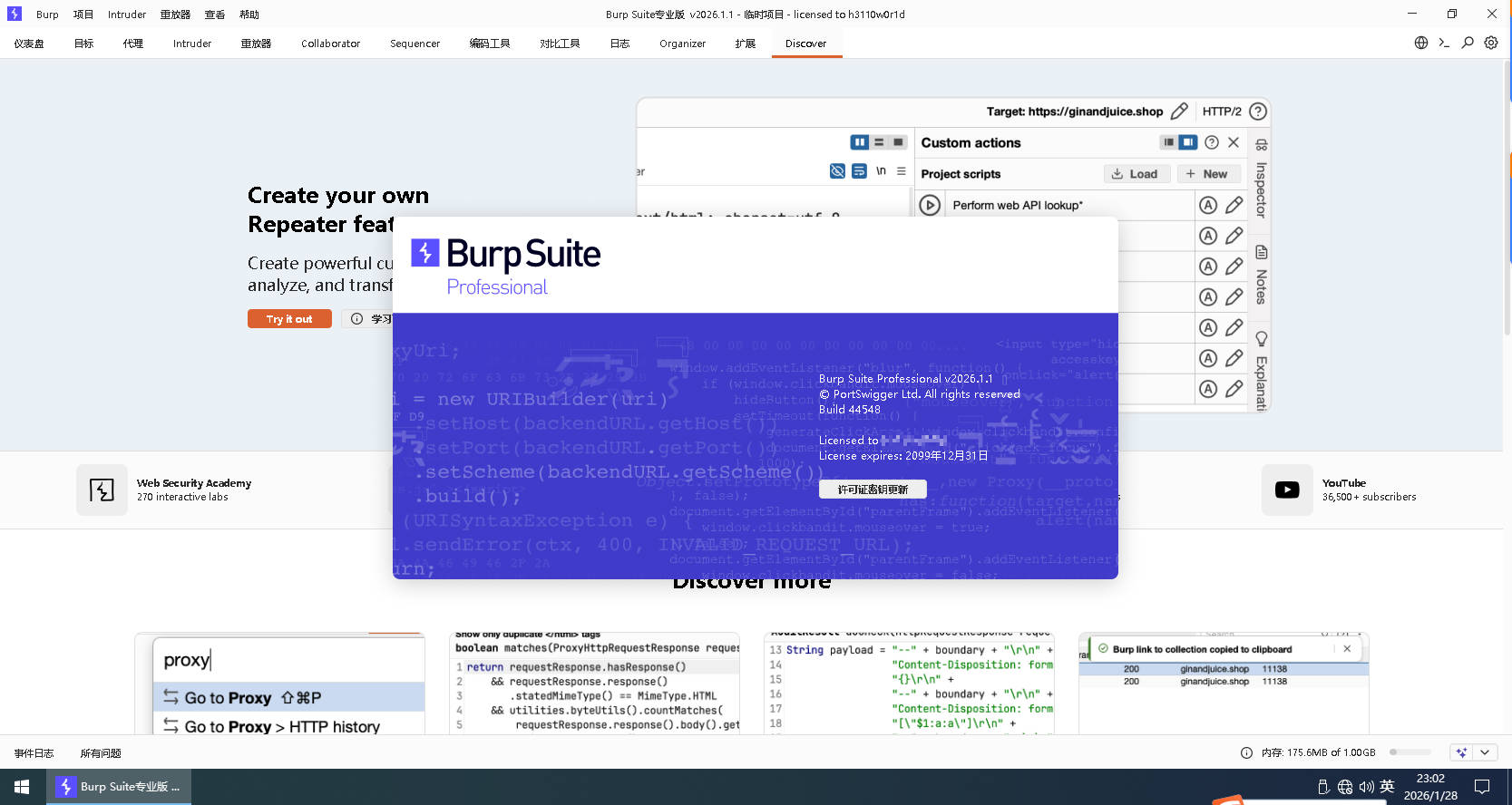Open the Windows Start menu
Screen dimensions: 1512x805
click(22, 787)
